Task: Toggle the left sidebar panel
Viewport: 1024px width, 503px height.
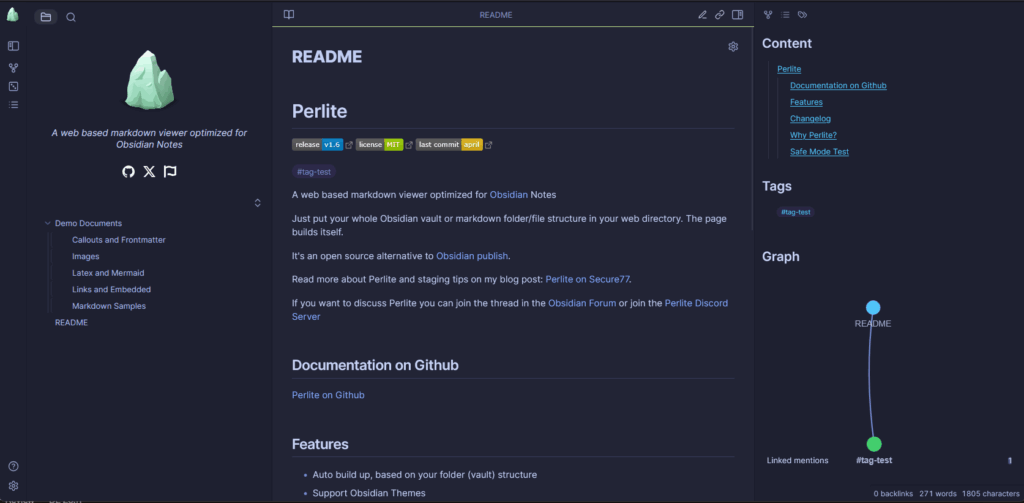Action: tap(13, 46)
